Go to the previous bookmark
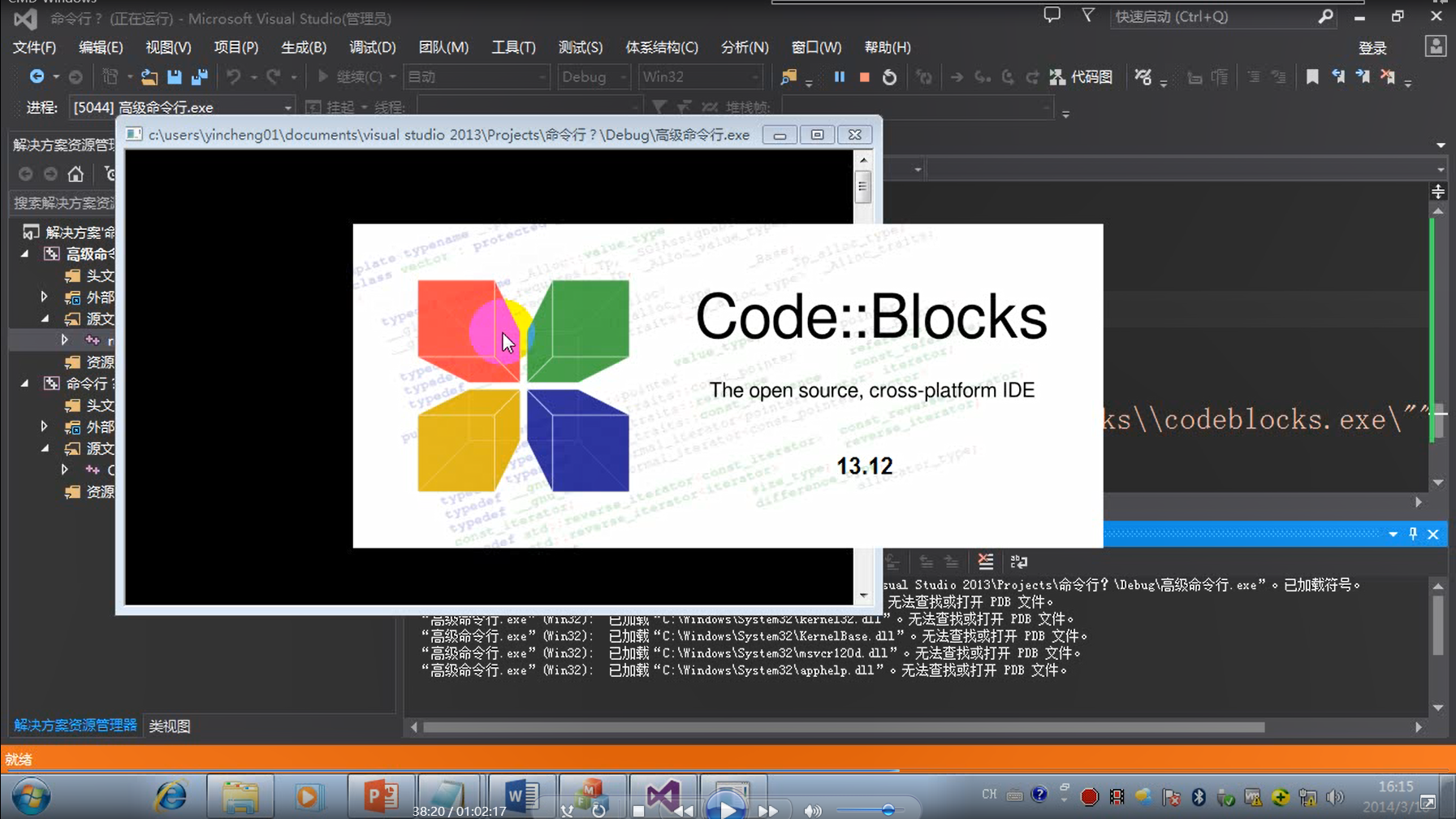 click(x=1337, y=77)
